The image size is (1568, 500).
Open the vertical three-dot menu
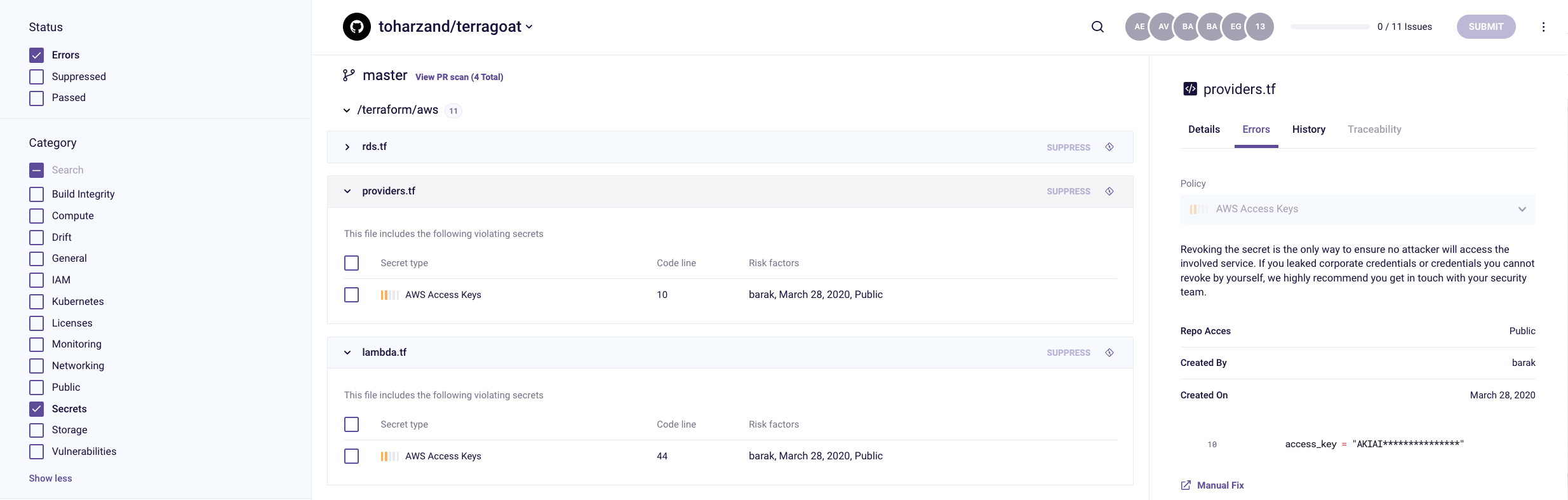tap(1543, 27)
